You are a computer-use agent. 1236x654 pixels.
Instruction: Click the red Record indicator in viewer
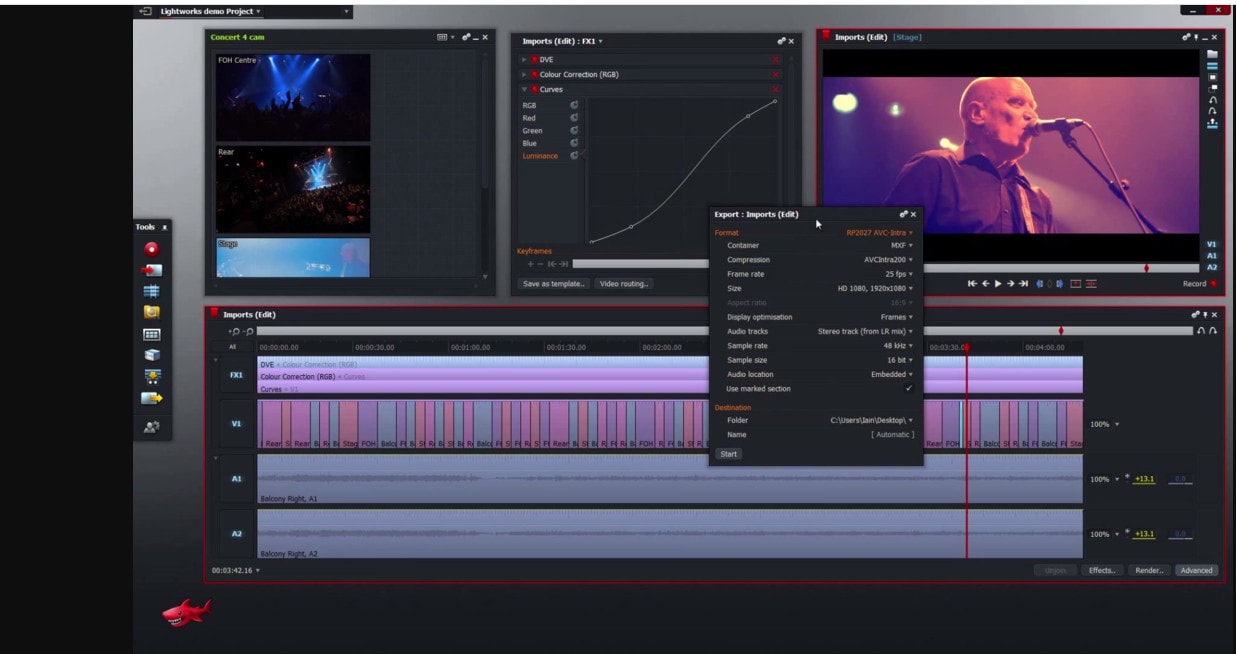[x=1214, y=284]
